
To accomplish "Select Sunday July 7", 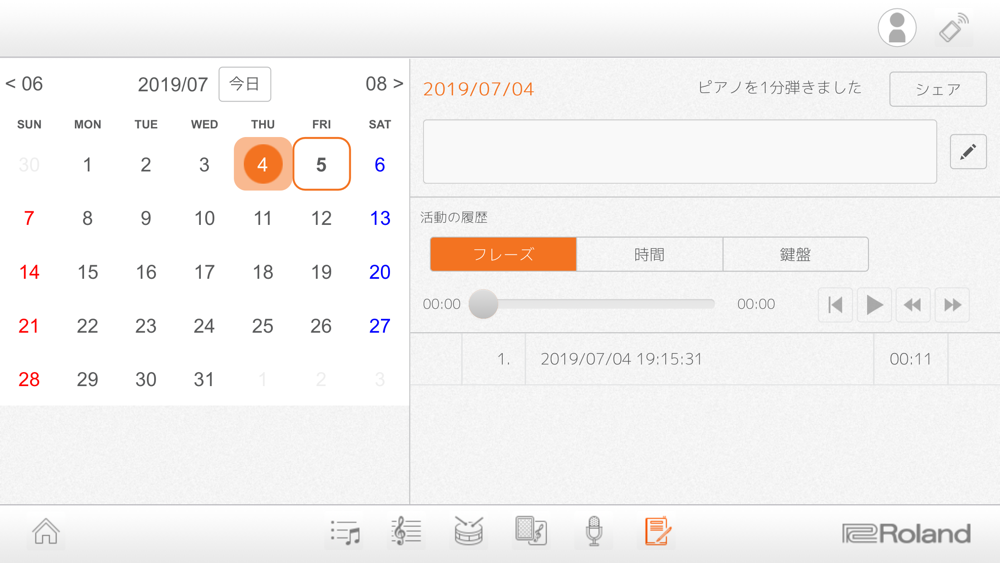I will click(x=29, y=219).
